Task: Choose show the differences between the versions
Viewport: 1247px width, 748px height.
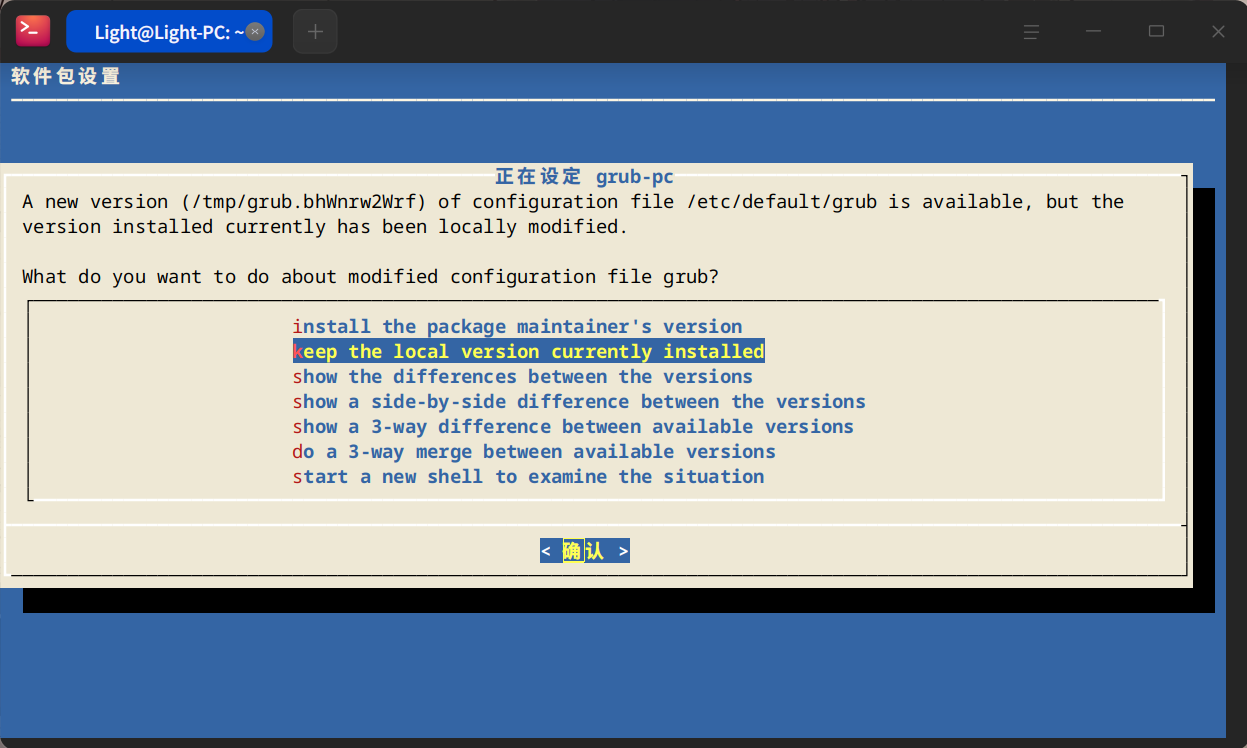Action: click(523, 376)
